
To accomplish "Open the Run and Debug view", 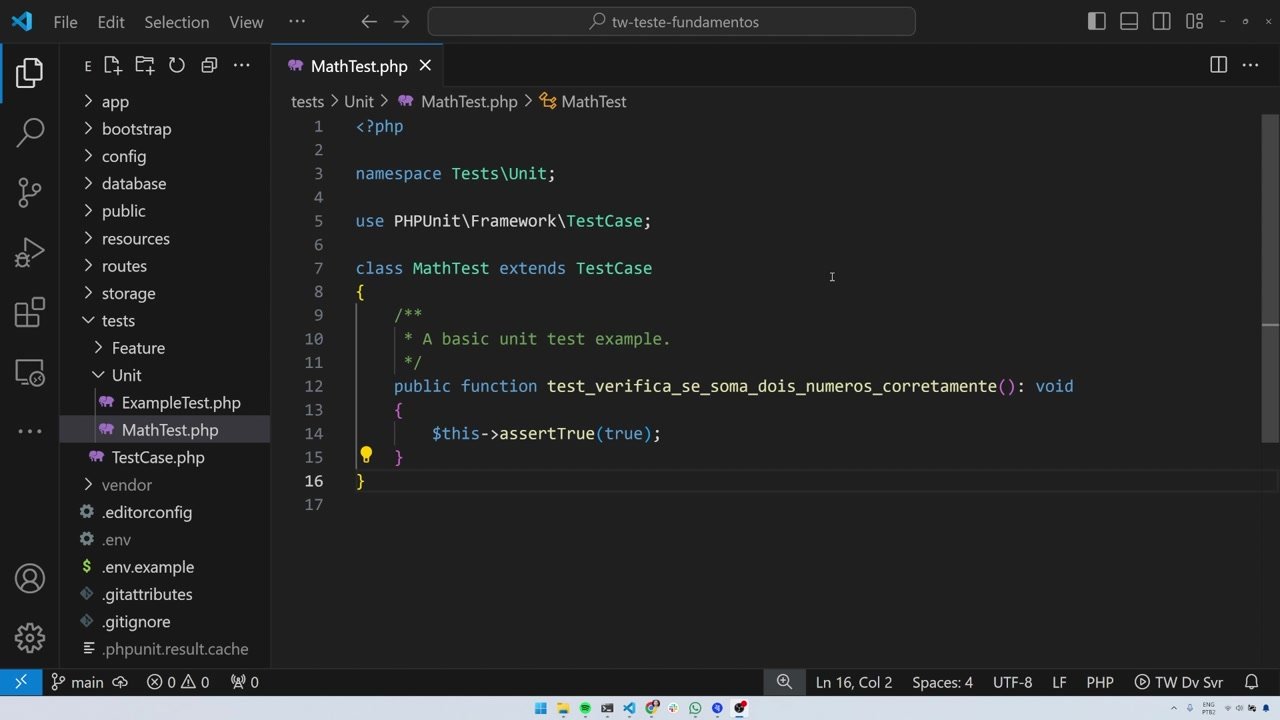I will [x=30, y=252].
